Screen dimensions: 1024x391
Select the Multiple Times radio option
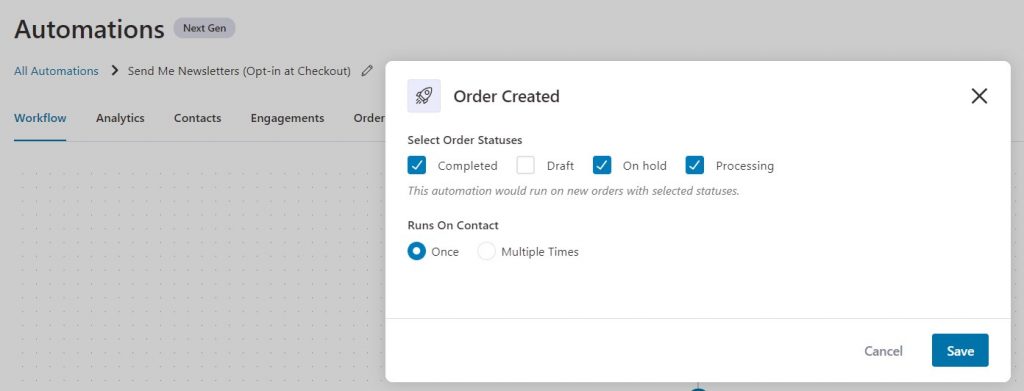coord(487,251)
